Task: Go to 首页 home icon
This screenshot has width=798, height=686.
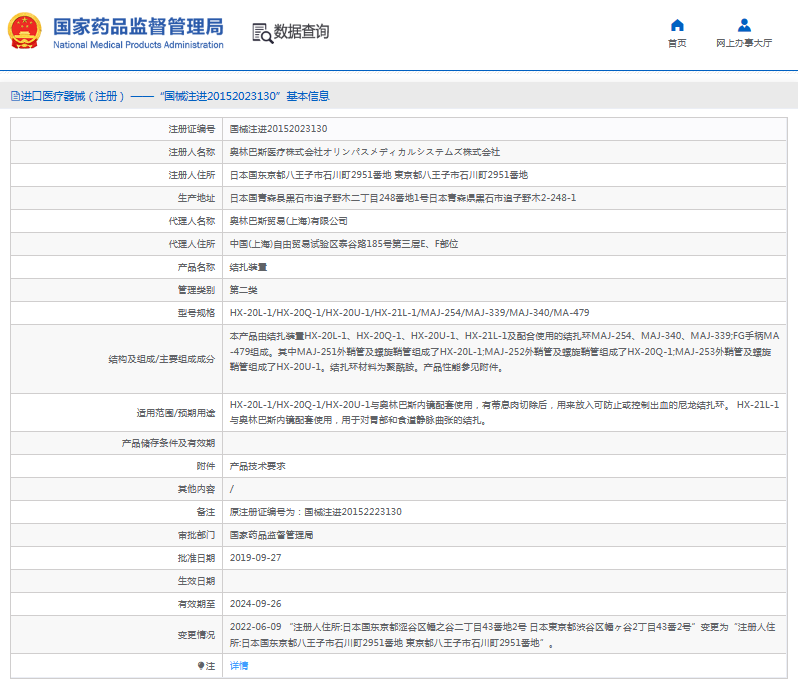Action: 677,25
